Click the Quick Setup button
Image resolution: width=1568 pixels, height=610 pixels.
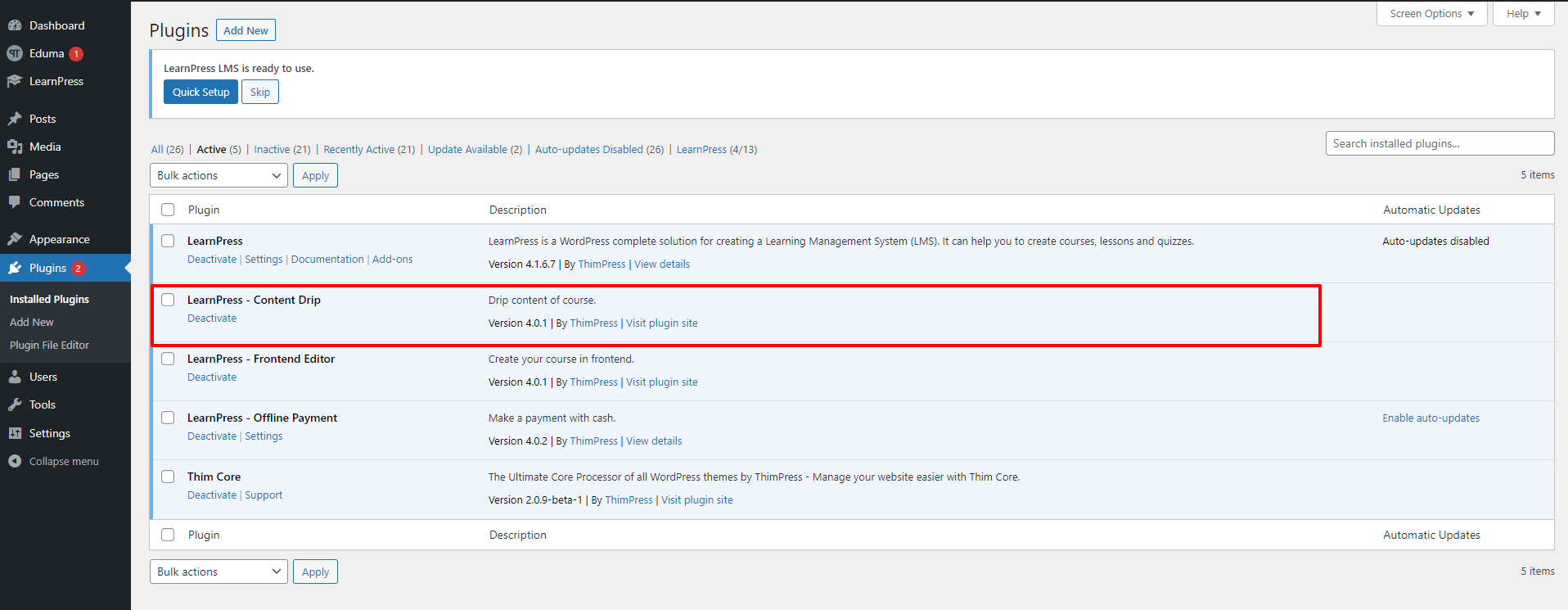pyautogui.click(x=201, y=92)
